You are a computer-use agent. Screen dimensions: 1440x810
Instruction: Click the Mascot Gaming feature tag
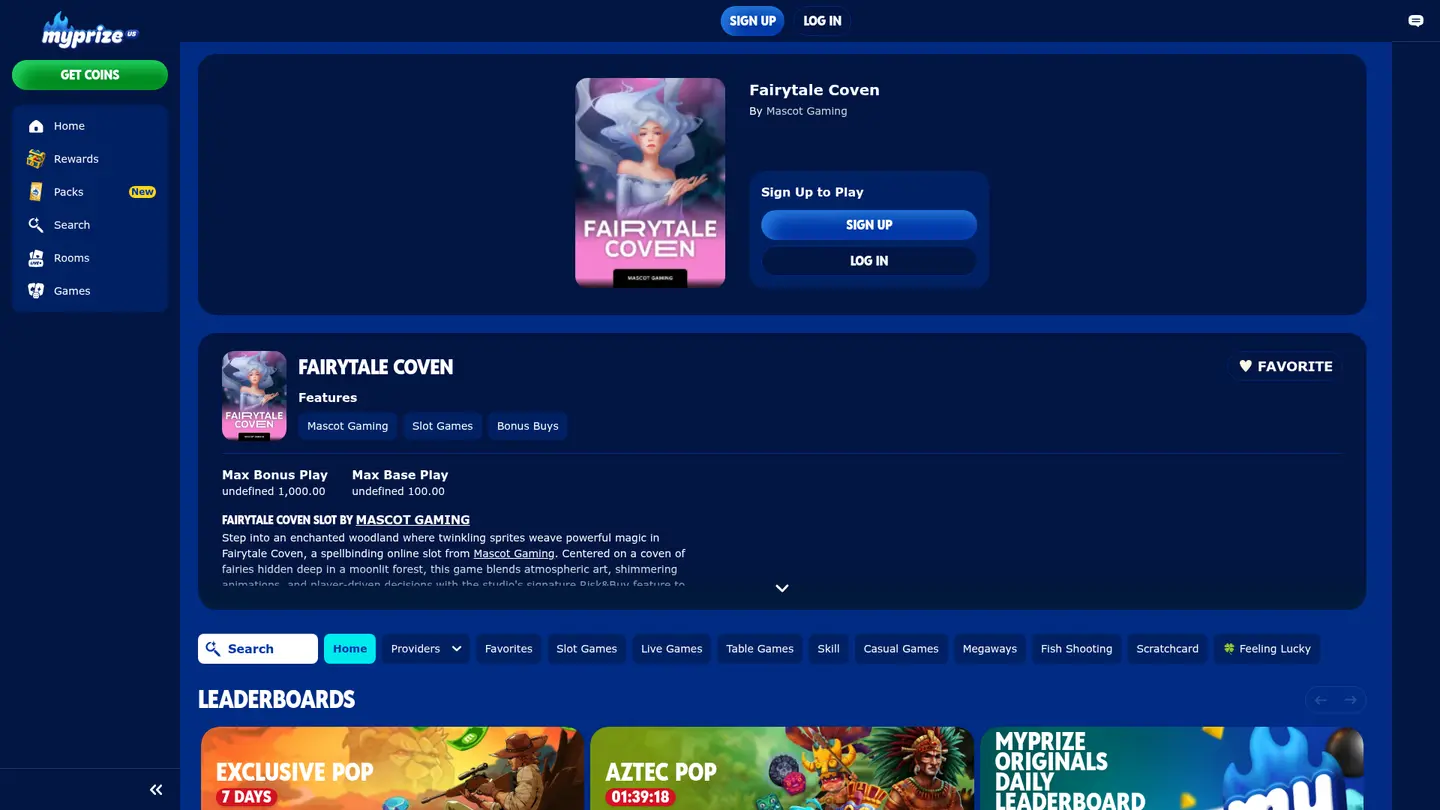pyautogui.click(x=348, y=426)
